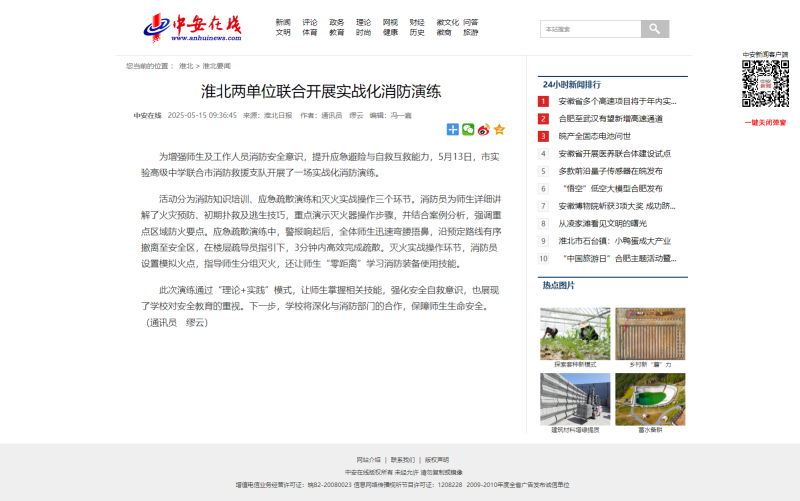Open the 健康 nav menu item
Image resolution: width=800 pixels, height=501 pixels.
pos(390,33)
